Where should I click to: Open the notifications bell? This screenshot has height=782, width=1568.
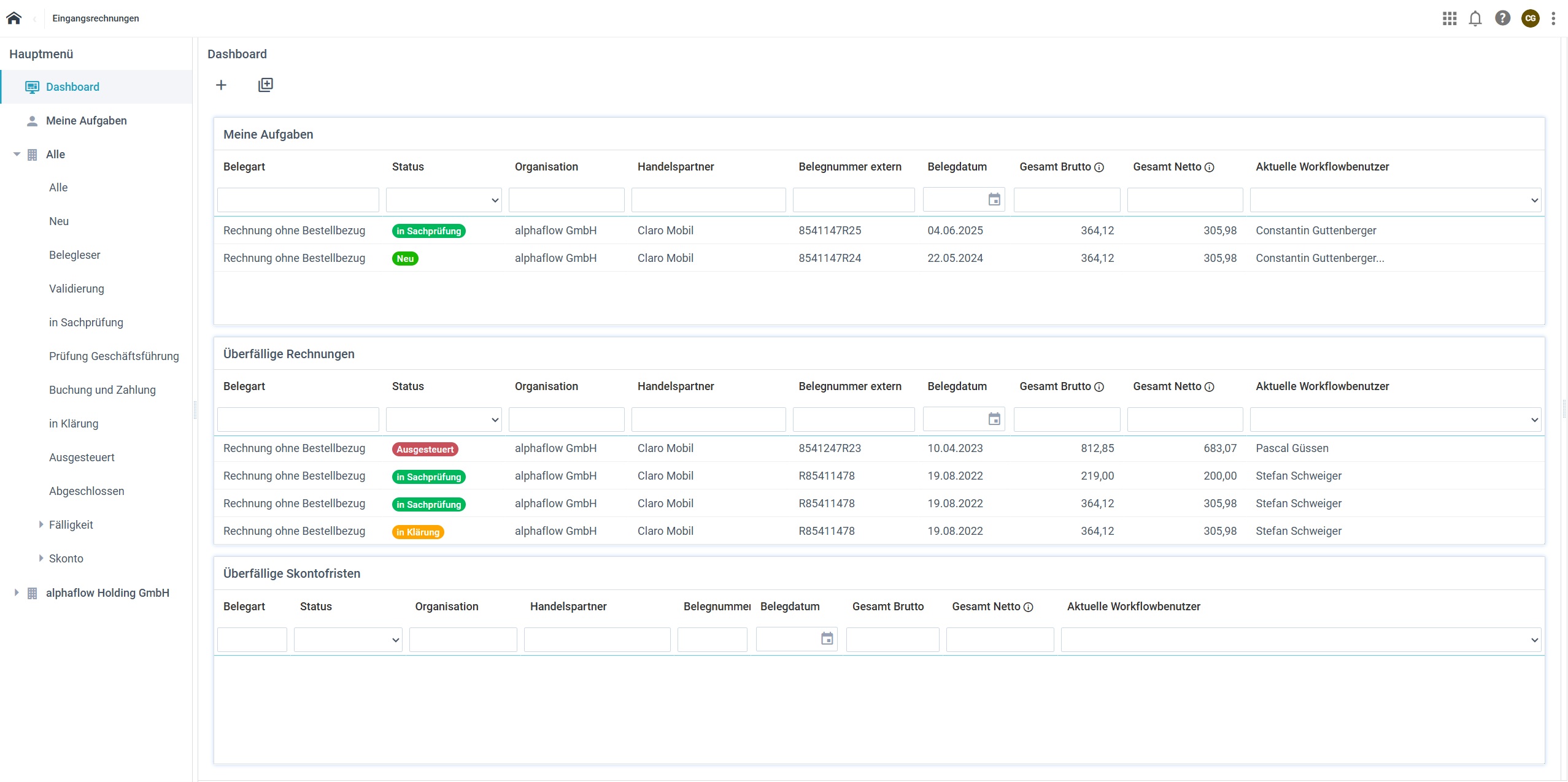point(1475,18)
